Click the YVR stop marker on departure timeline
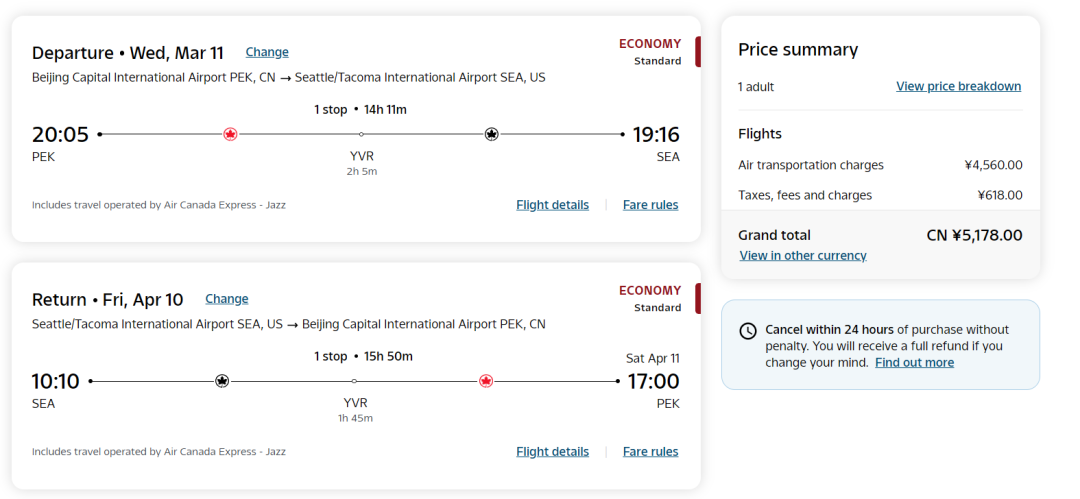1080x499 pixels. click(361, 134)
